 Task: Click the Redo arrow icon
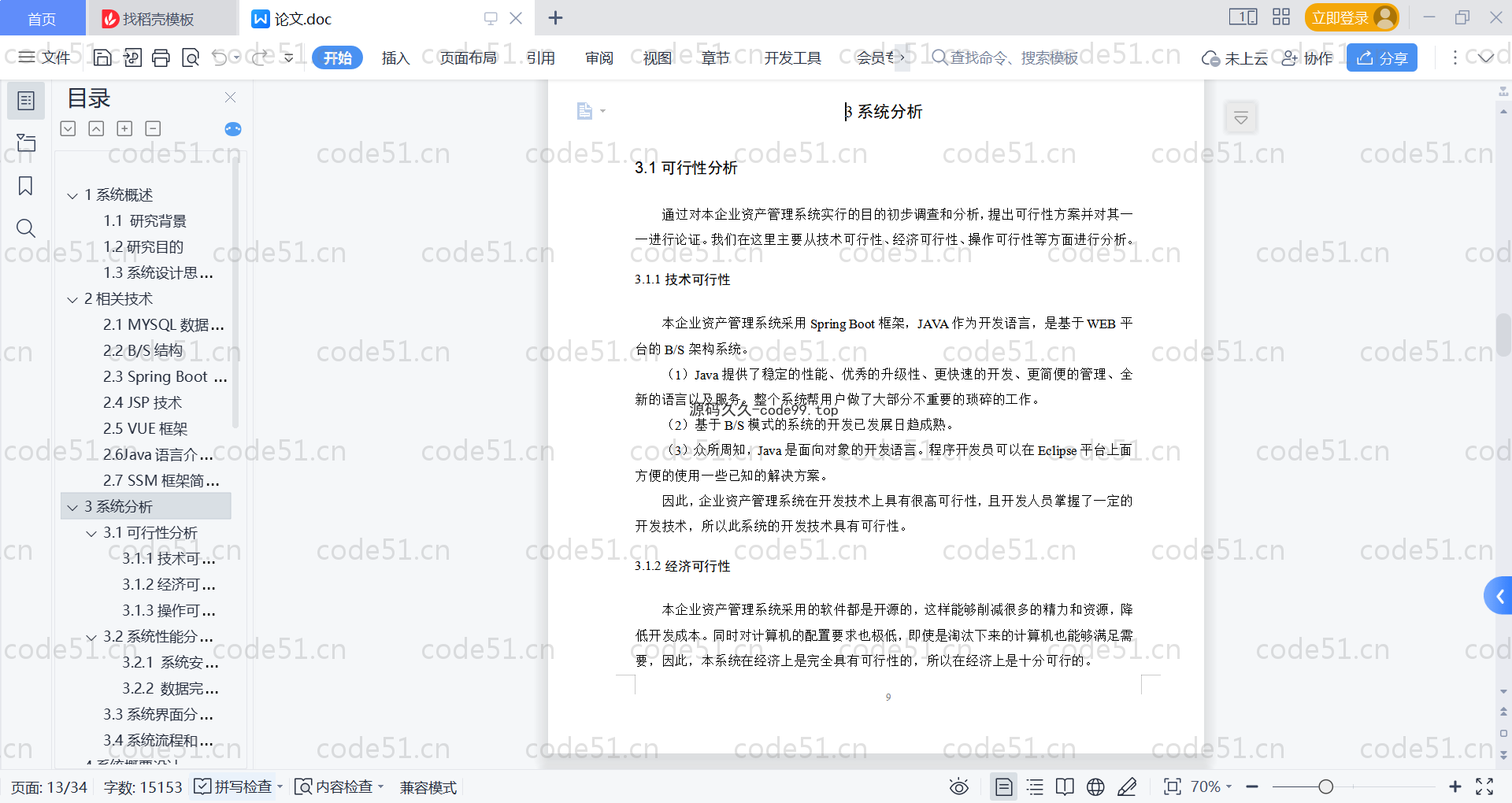point(259,57)
